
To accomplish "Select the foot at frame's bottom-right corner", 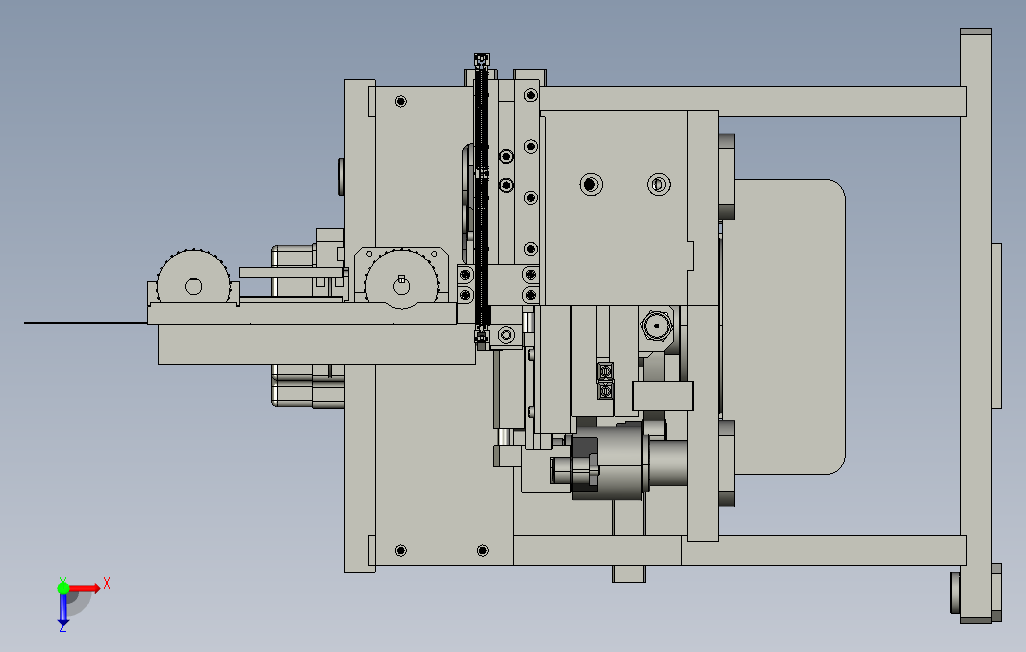I will (x=976, y=593).
